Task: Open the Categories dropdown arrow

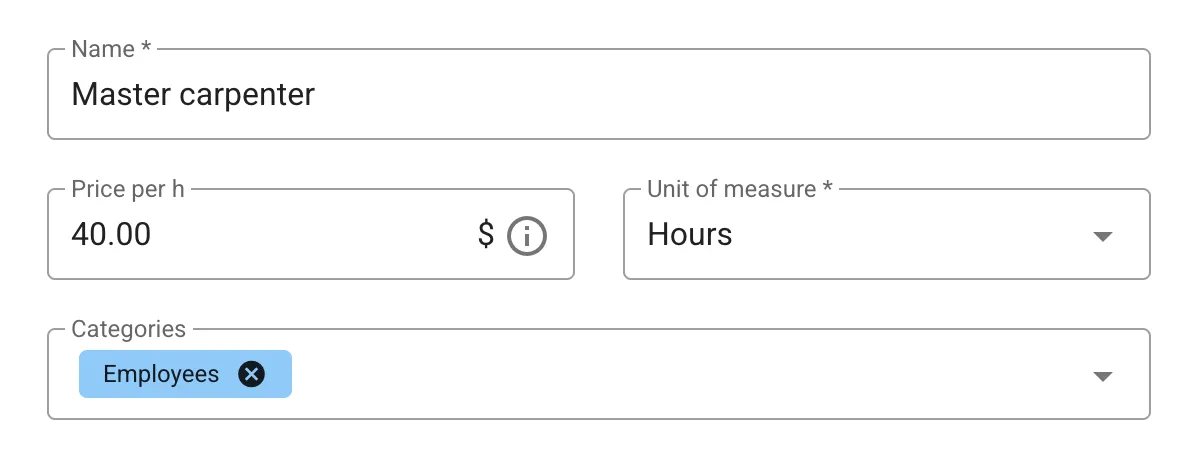Action: (x=1102, y=376)
